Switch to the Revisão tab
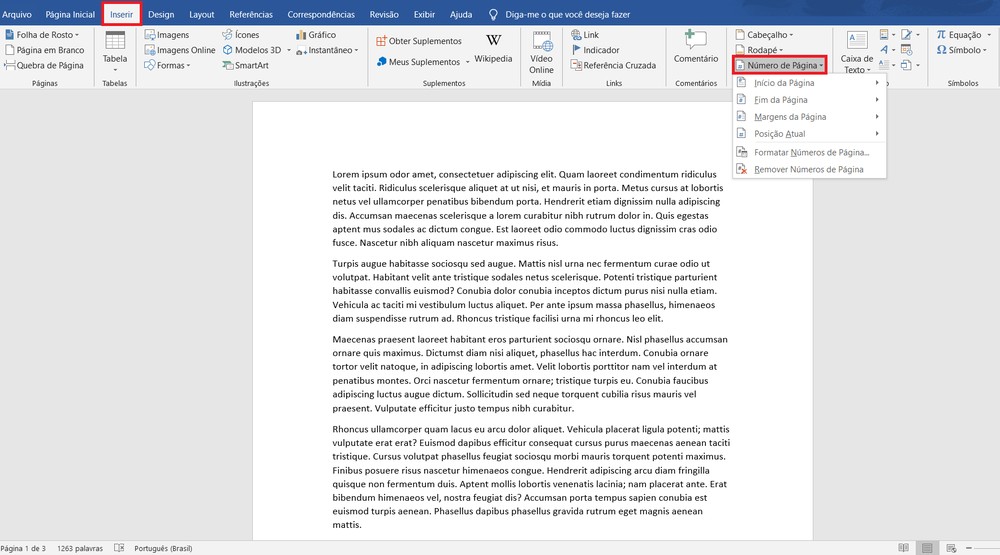The width and height of the screenshot is (1000, 555). click(x=384, y=14)
